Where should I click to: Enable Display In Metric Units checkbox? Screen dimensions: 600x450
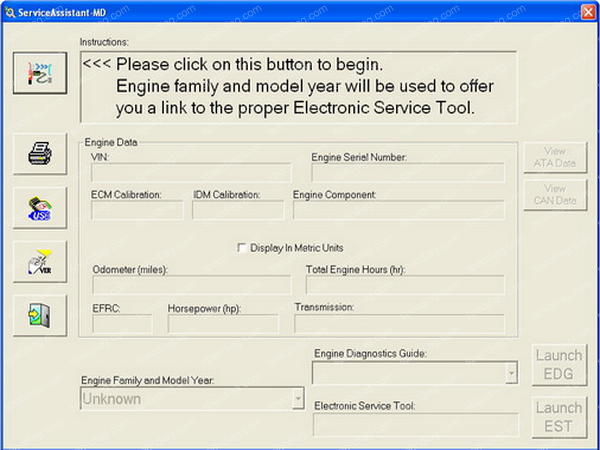(241, 248)
